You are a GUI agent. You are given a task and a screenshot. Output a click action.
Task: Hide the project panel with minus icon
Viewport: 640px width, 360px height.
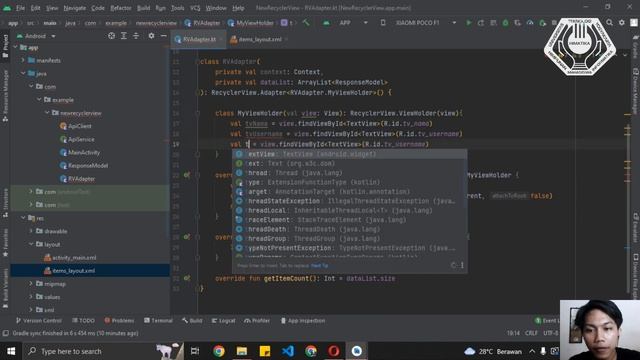pyautogui.click(x=163, y=36)
